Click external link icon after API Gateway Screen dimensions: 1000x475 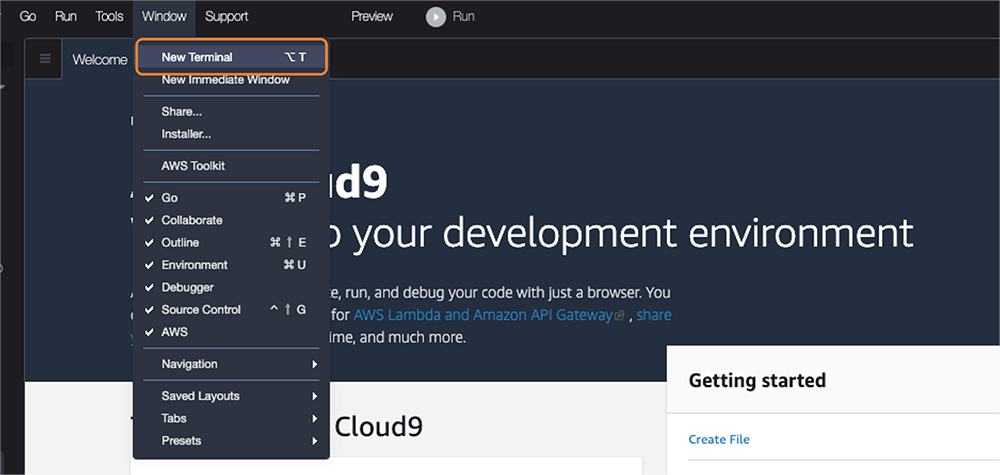620,315
